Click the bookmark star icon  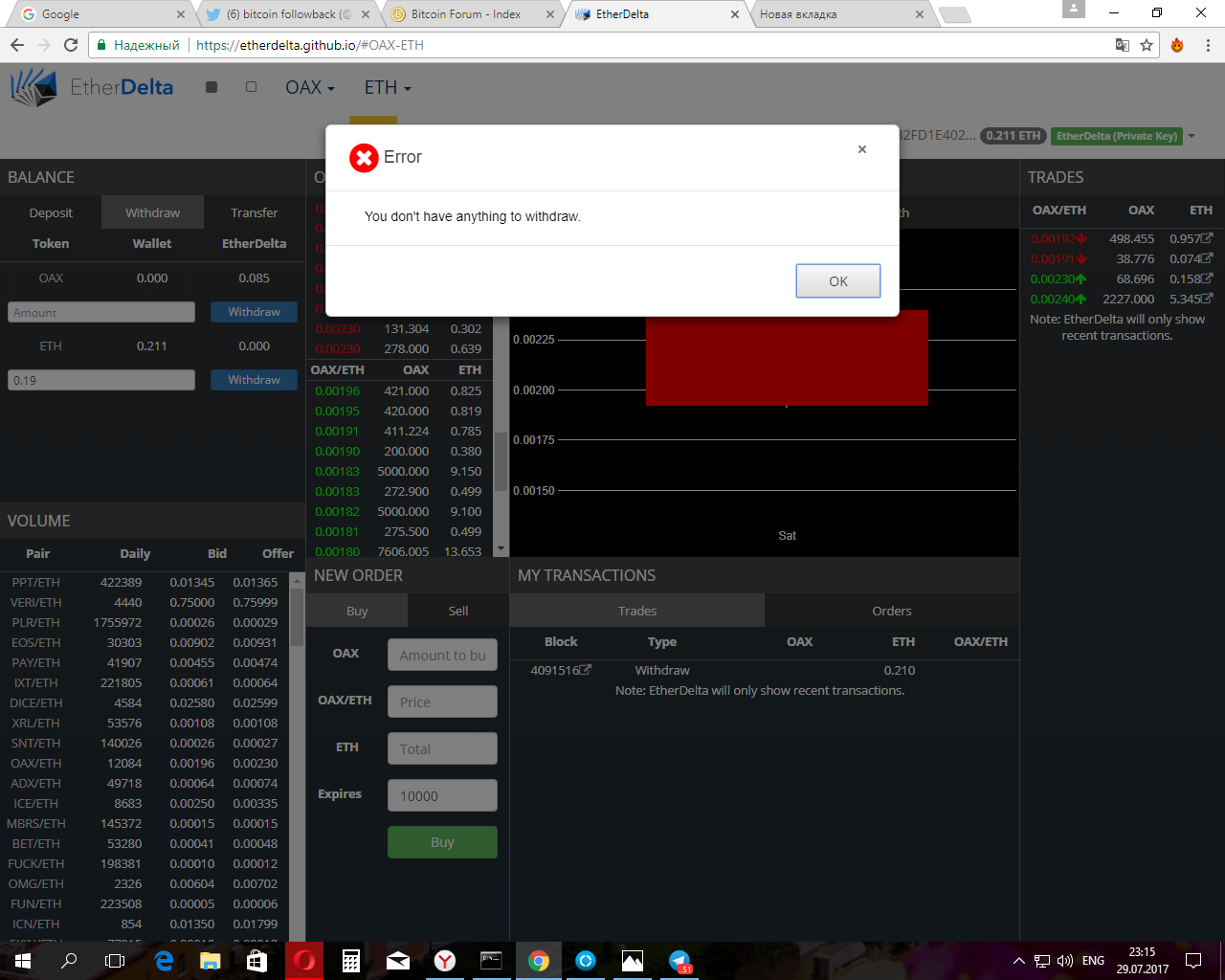pyautogui.click(x=1147, y=45)
